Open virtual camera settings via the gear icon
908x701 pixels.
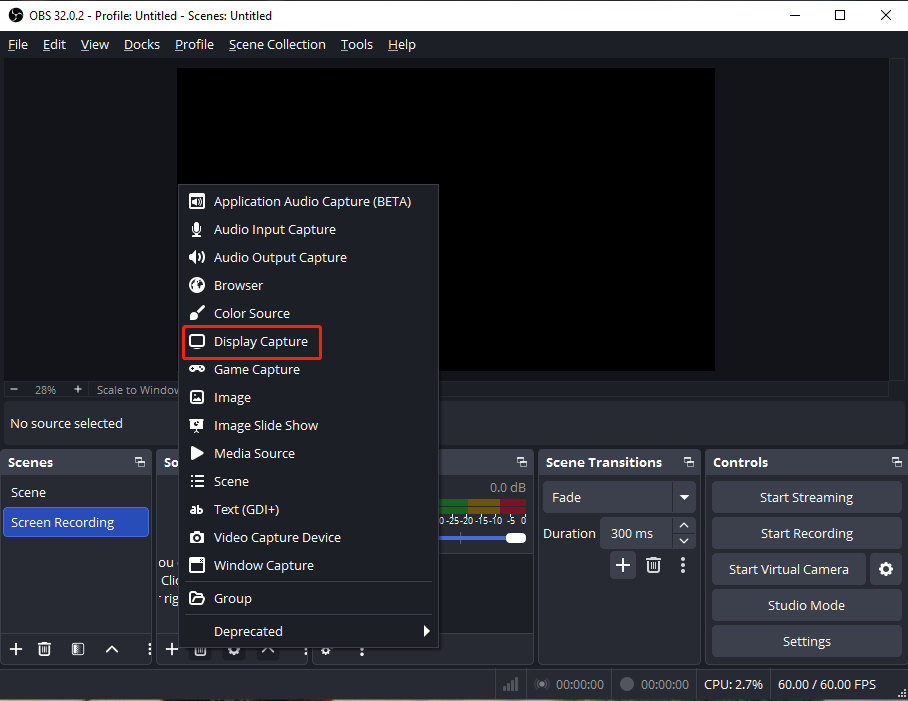(886, 569)
